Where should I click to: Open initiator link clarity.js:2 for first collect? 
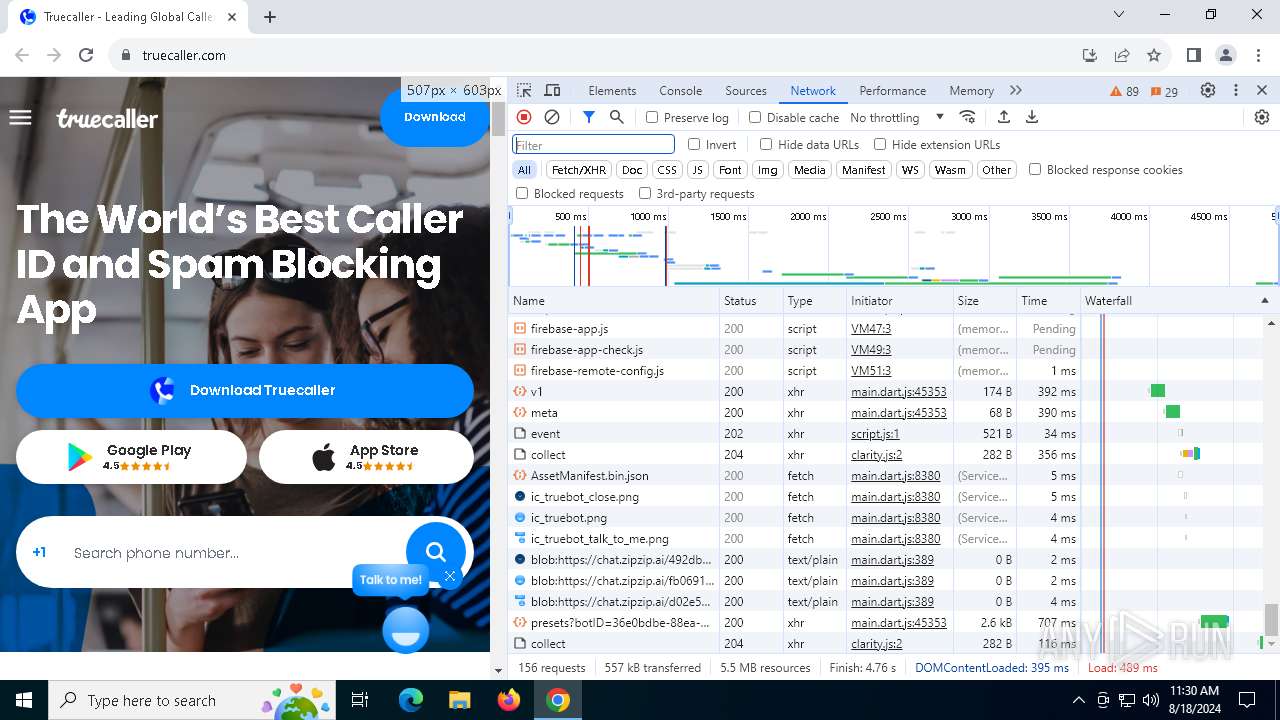[876, 454]
